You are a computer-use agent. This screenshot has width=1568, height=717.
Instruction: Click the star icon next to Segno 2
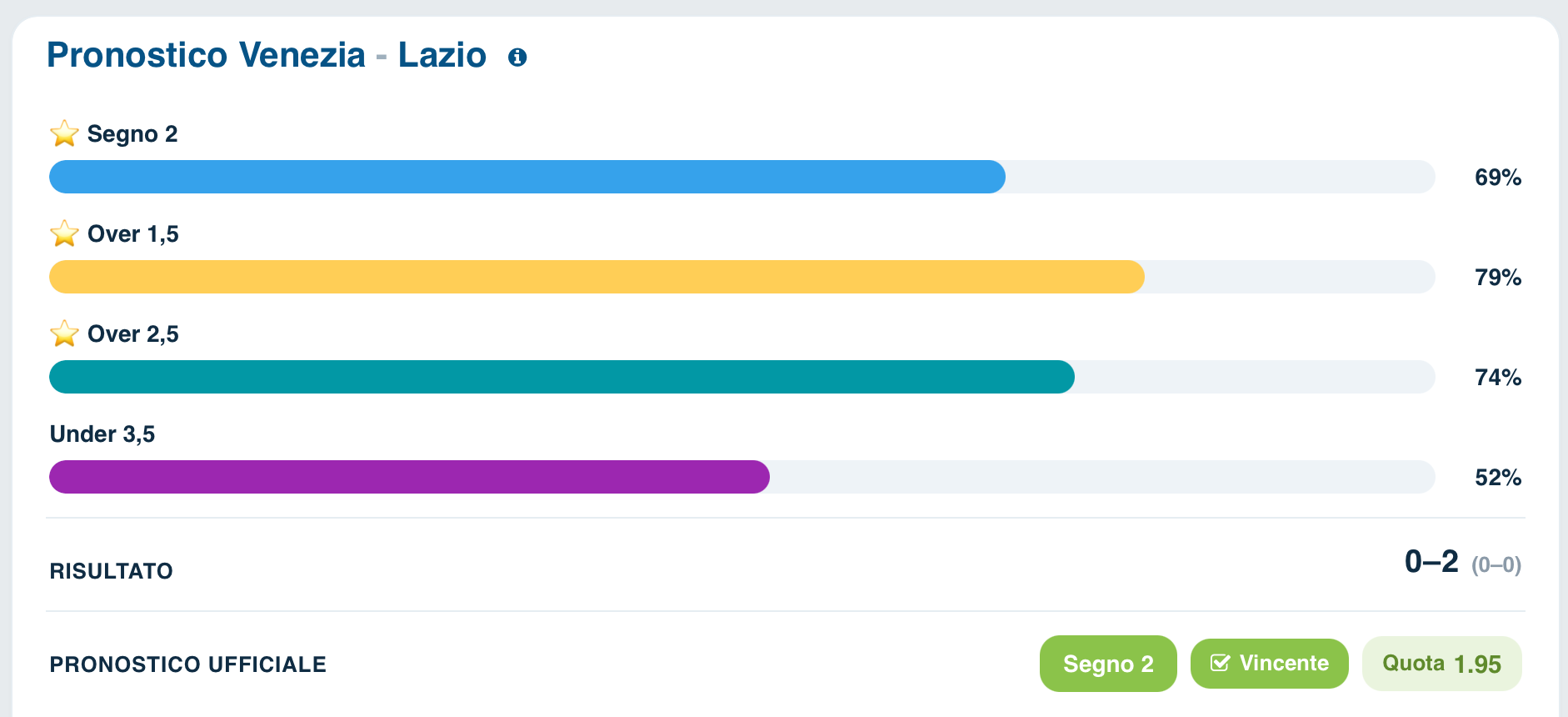64,133
